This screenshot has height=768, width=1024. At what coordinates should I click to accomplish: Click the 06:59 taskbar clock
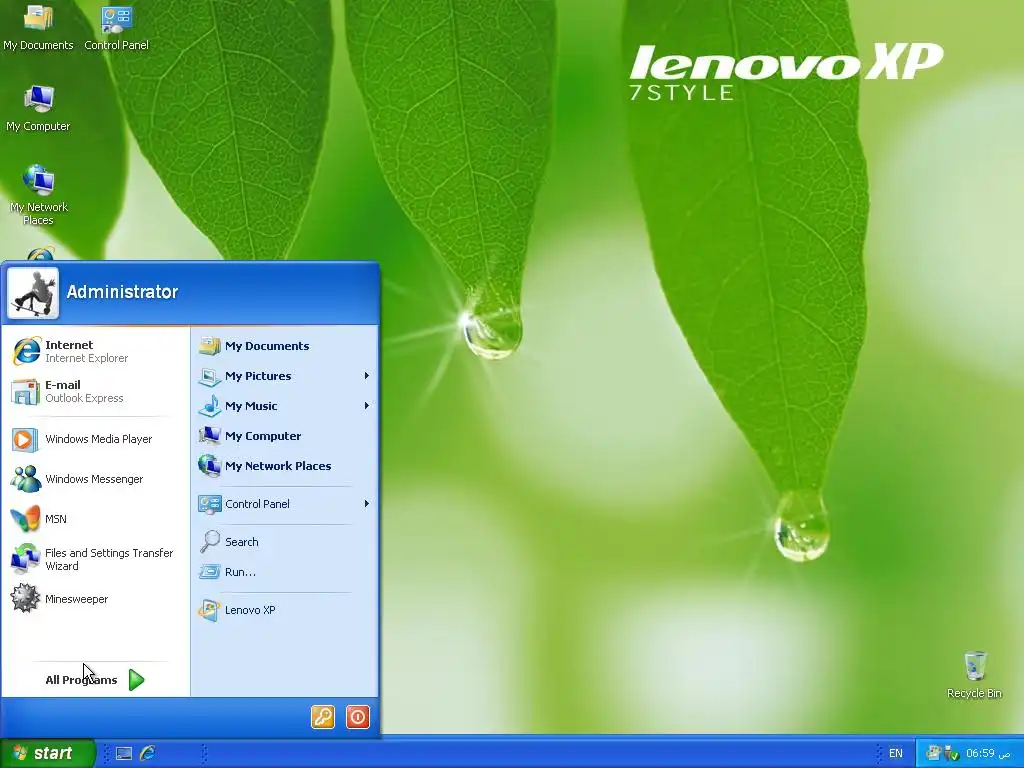point(987,753)
